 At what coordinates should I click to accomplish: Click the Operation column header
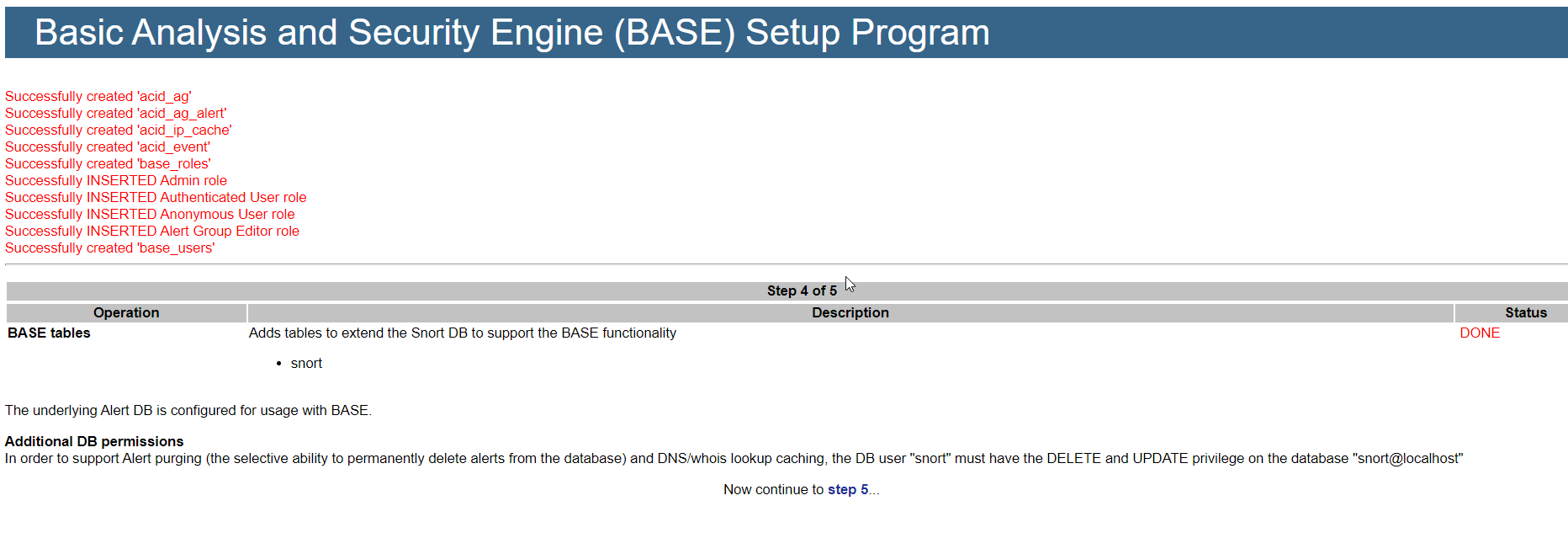pos(126,312)
